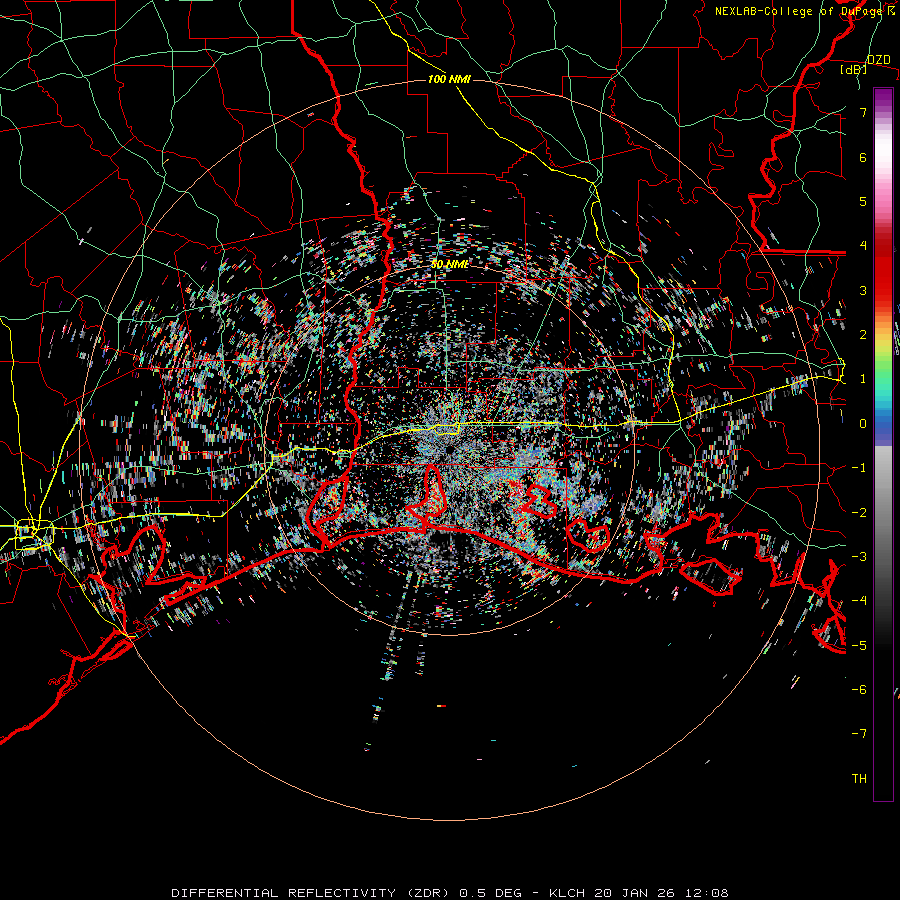Screen dimensions: 900x900
Task: Click the 5 value on color scale
Action: 863,201
